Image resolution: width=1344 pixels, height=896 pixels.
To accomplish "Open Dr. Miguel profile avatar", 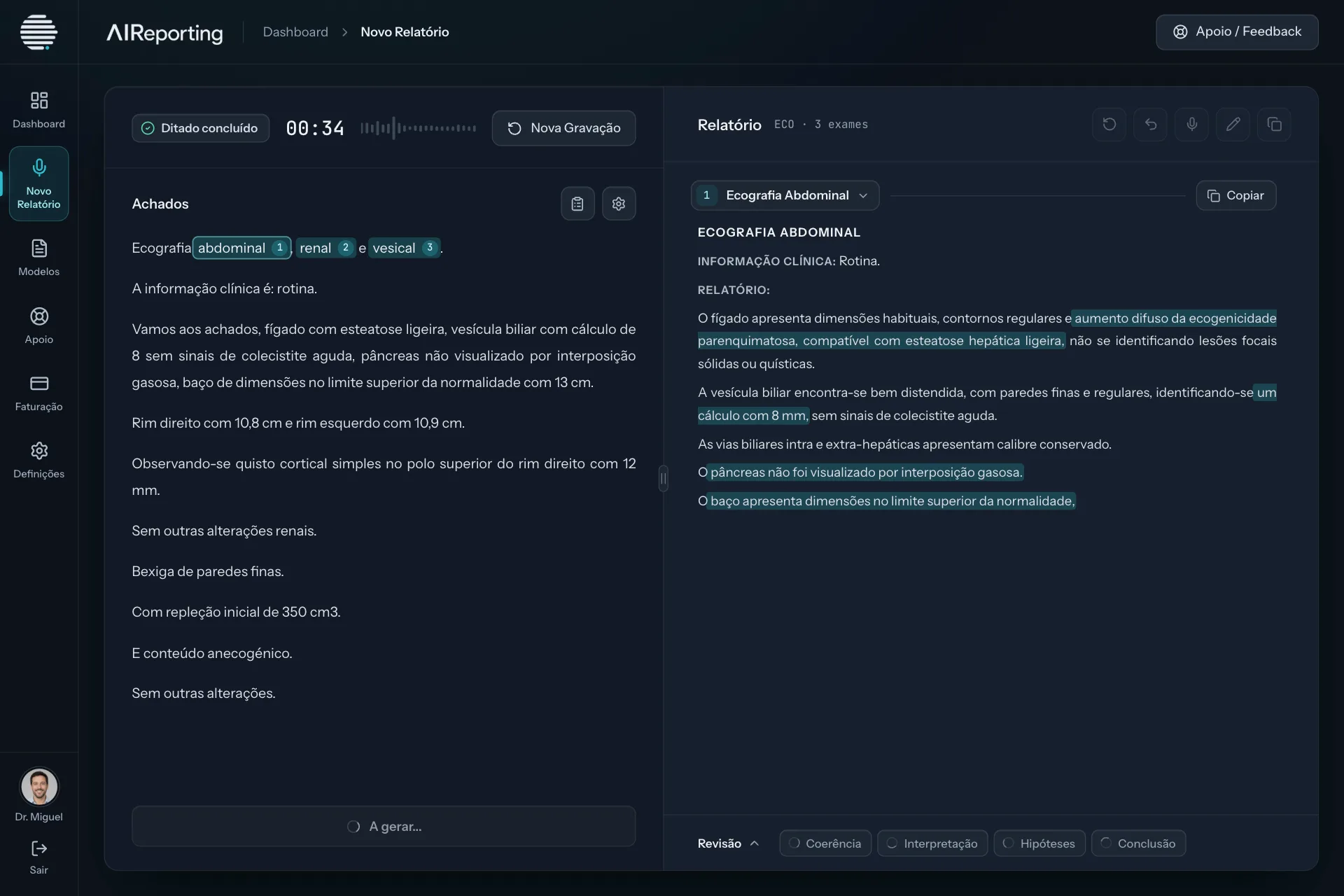I will 39,787.
